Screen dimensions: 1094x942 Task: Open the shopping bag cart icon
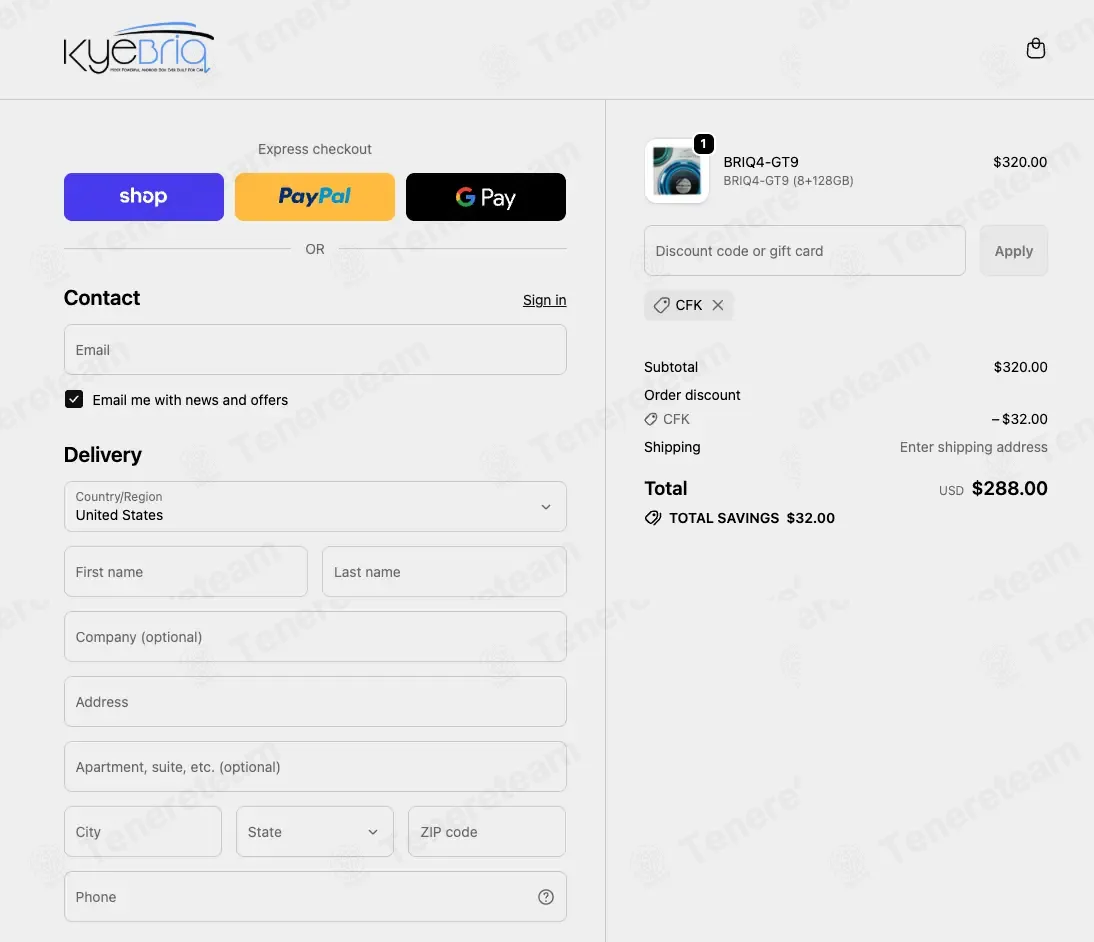click(x=1035, y=48)
